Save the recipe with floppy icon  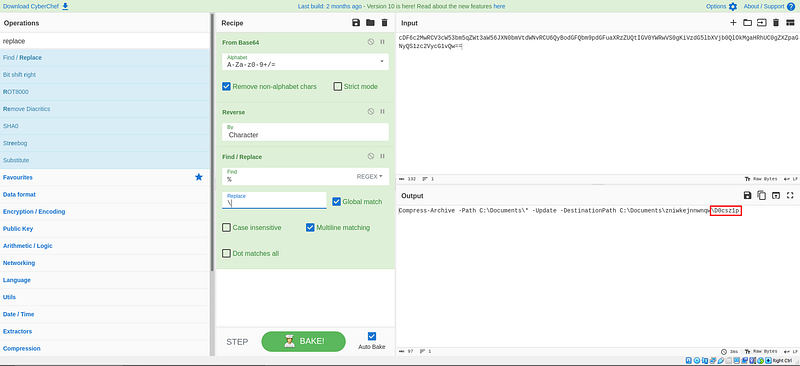pos(356,22)
